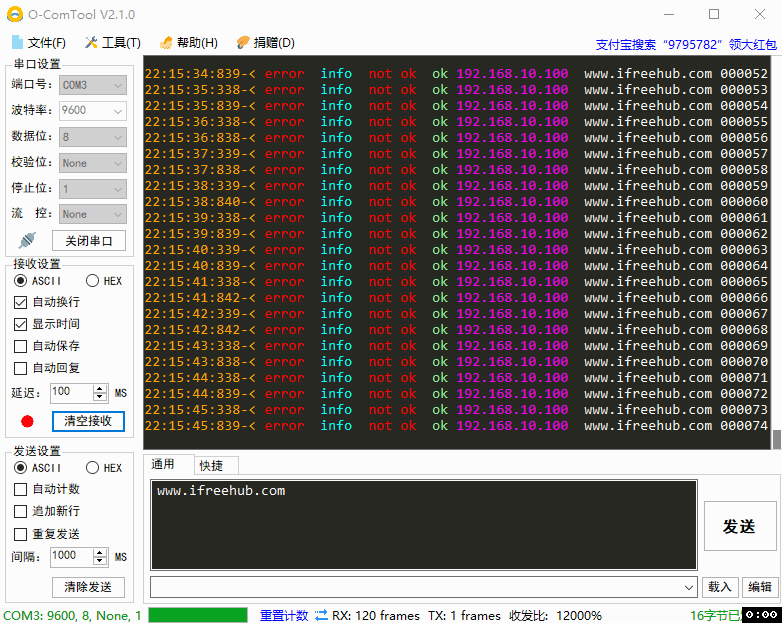Click the donate icon next to 捐赠(D)

click(x=243, y=42)
